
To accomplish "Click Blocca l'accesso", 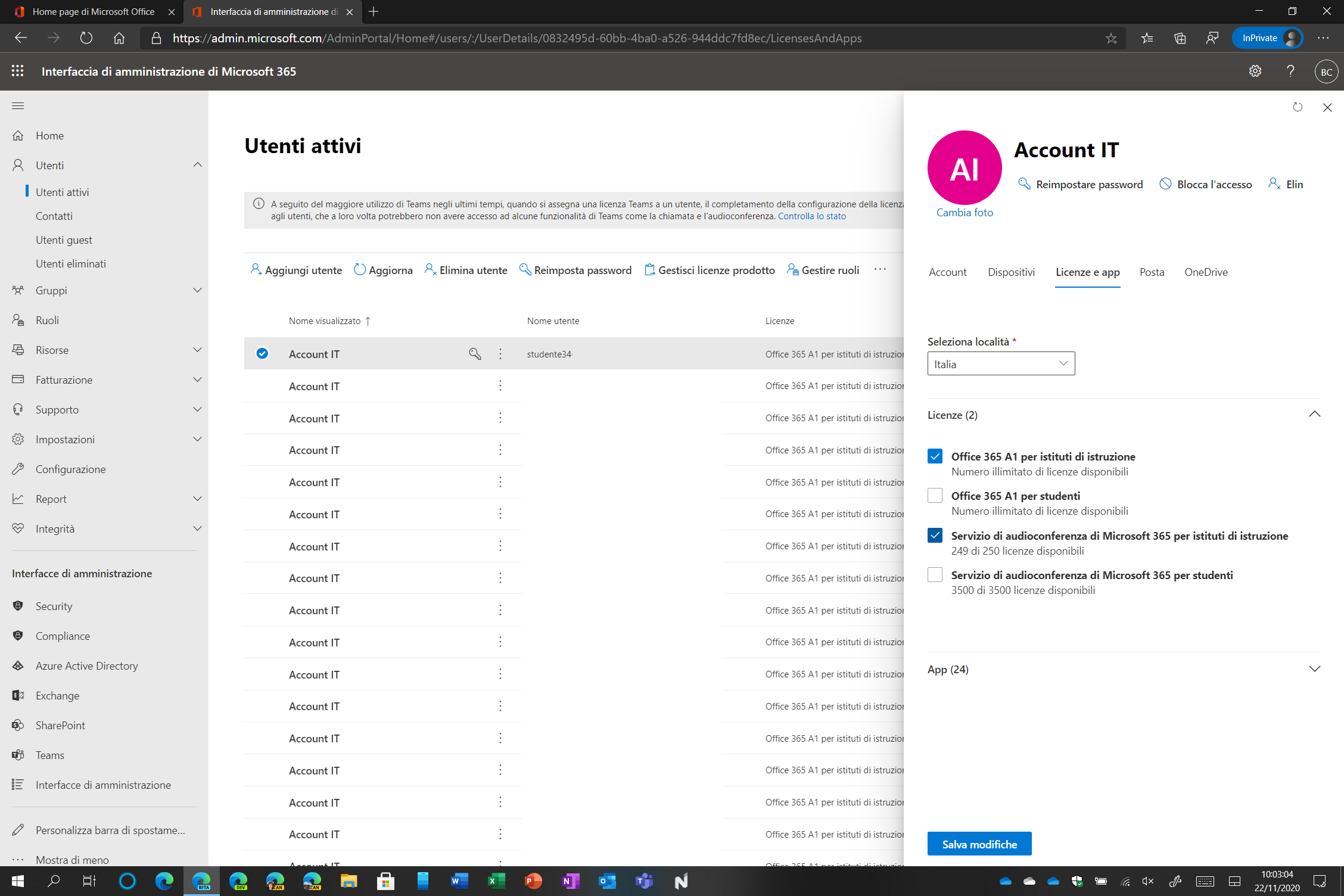I will (1206, 184).
